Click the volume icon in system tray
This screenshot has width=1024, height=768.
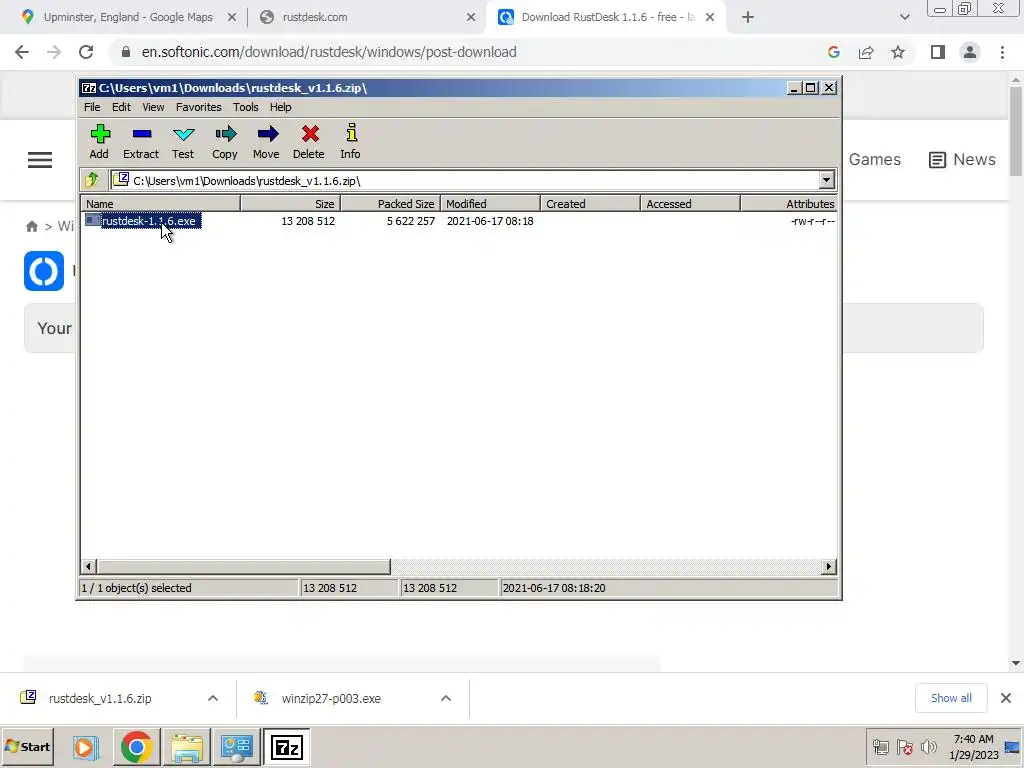tap(928, 746)
